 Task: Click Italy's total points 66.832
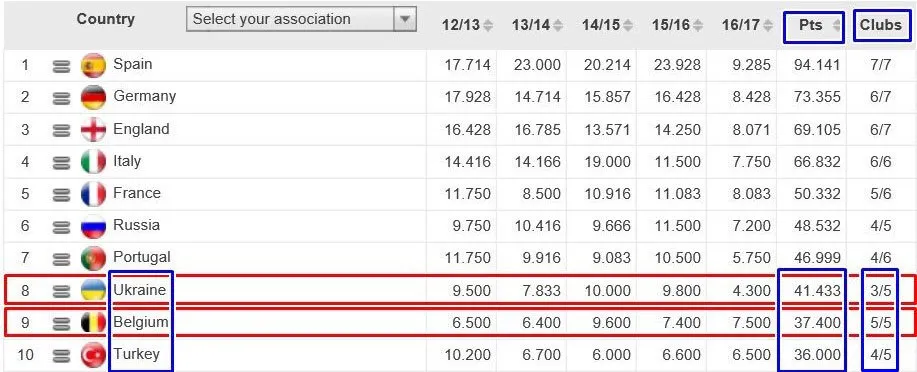[817, 161]
